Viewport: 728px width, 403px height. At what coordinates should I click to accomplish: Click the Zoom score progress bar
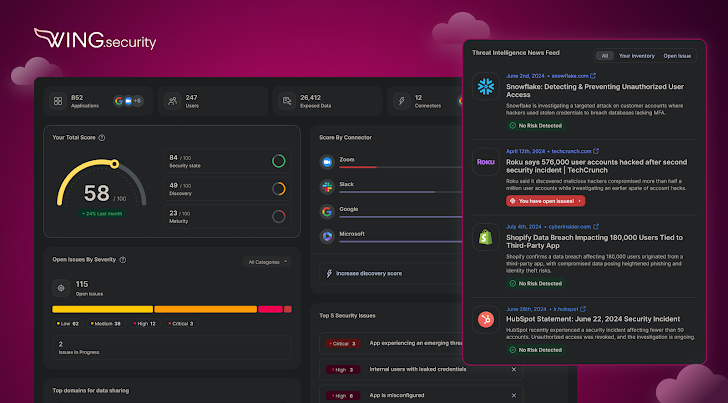[x=400, y=167]
